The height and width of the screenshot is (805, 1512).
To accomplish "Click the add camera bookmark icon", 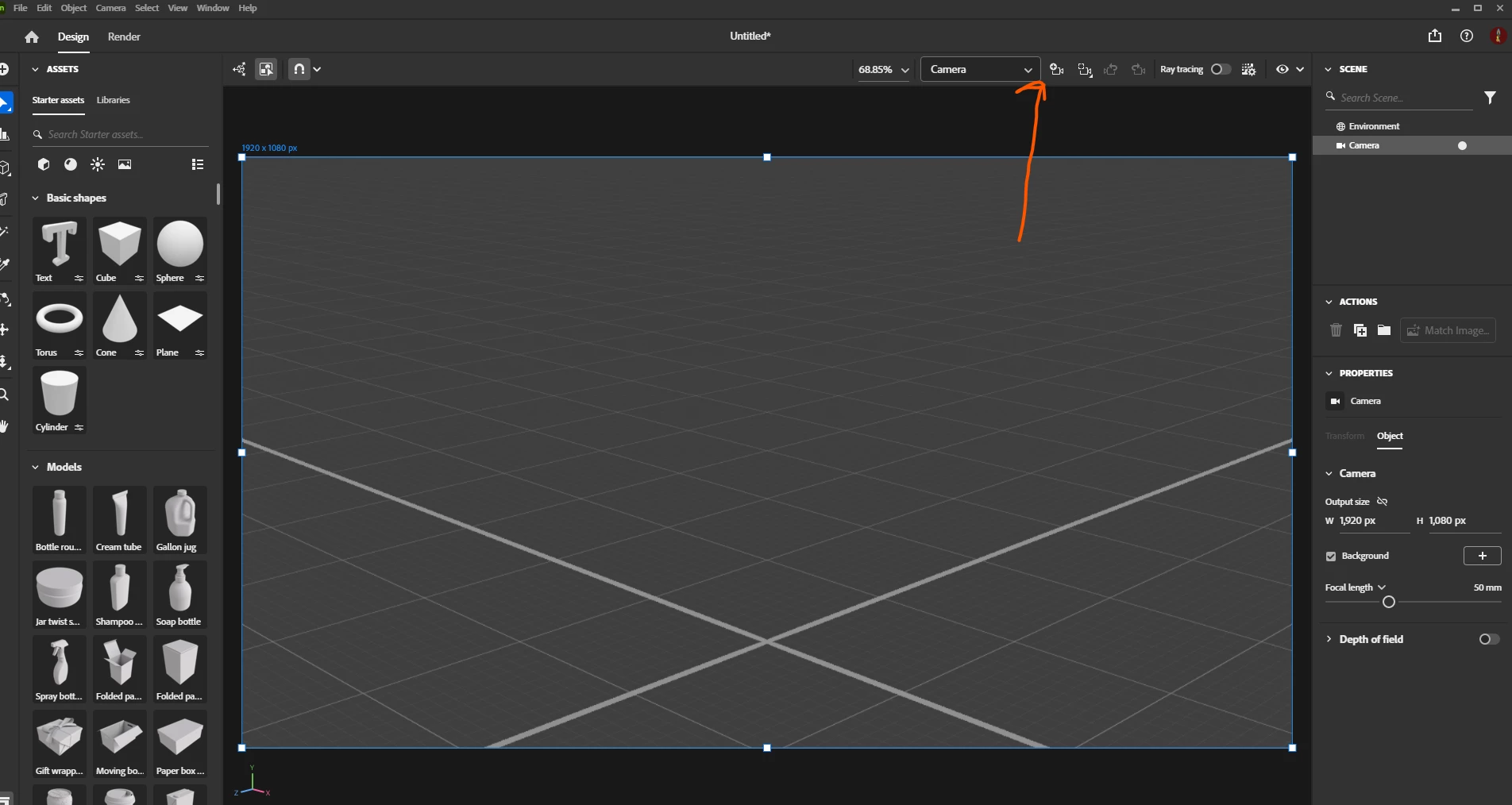I will (x=1056, y=69).
